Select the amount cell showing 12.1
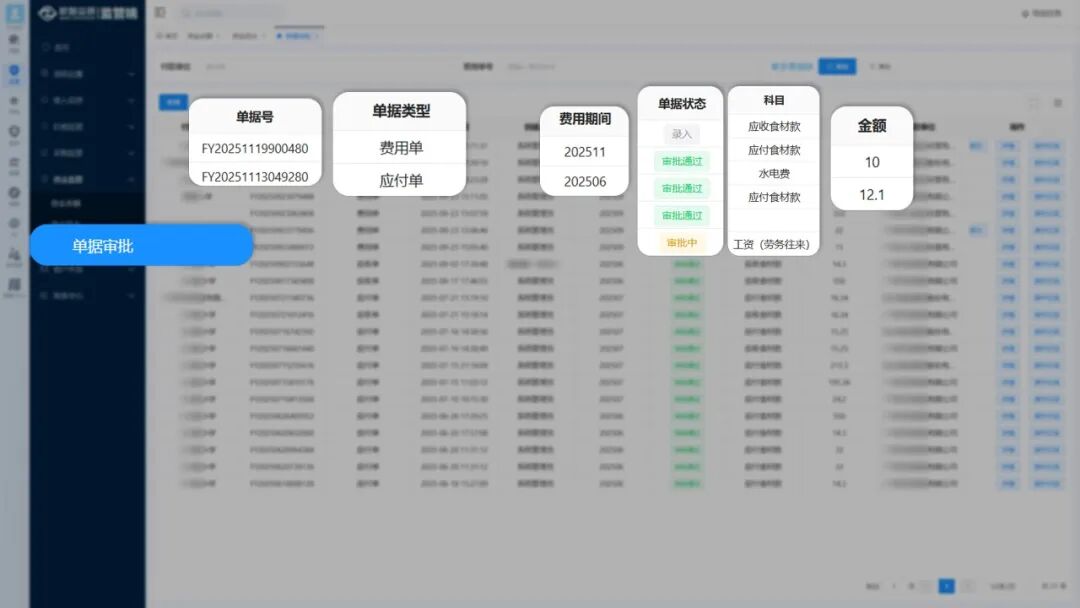The width and height of the screenshot is (1080, 608). pyautogui.click(x=872, y=194)
